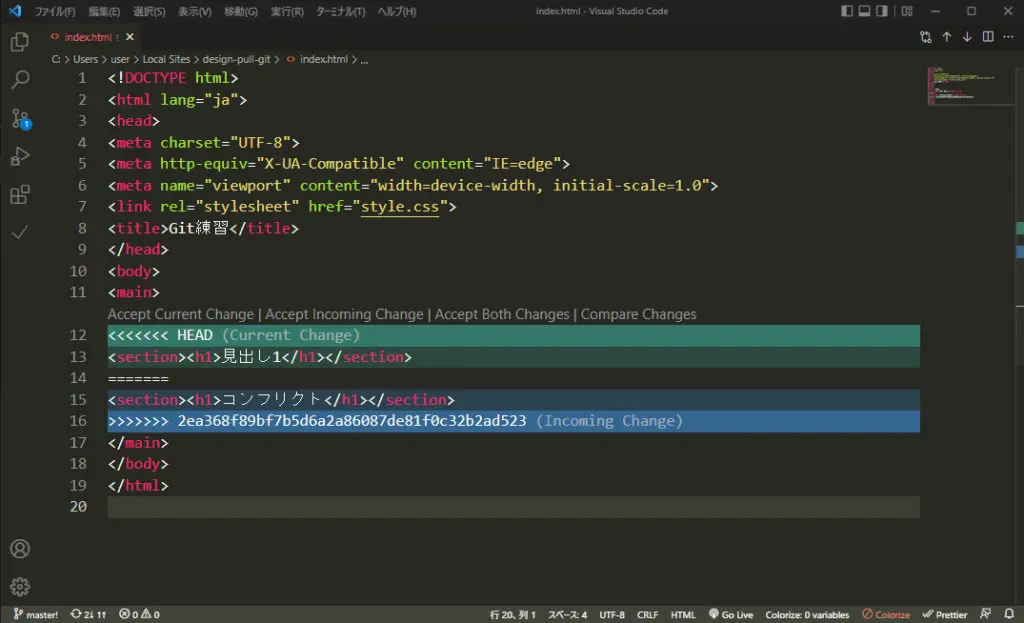The height and width of the screenshot is (623, 1024).
Task: Open the Extensions view
Action: [20, 194]
